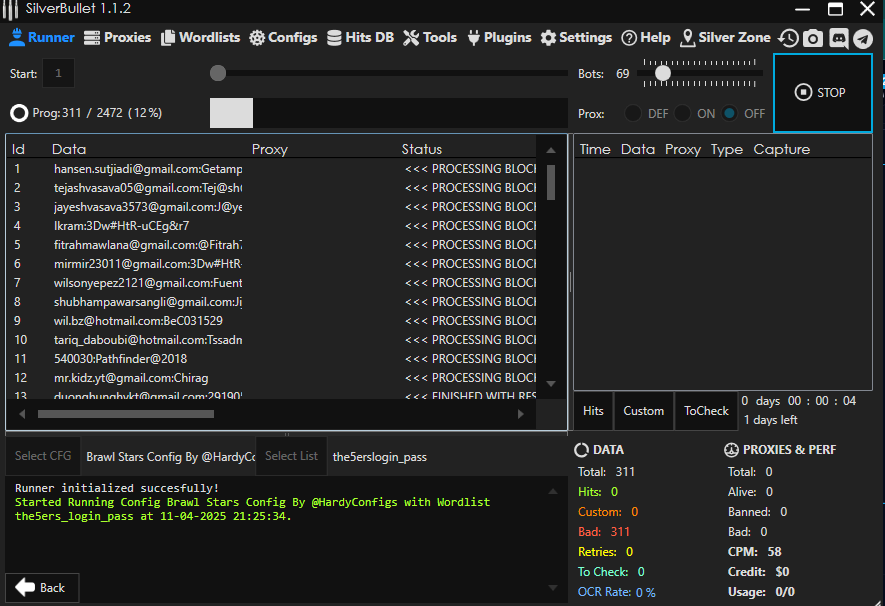Screen dimensions: 885x606
Task: Switch to the Custom results tab
Action: coord(643,411)
